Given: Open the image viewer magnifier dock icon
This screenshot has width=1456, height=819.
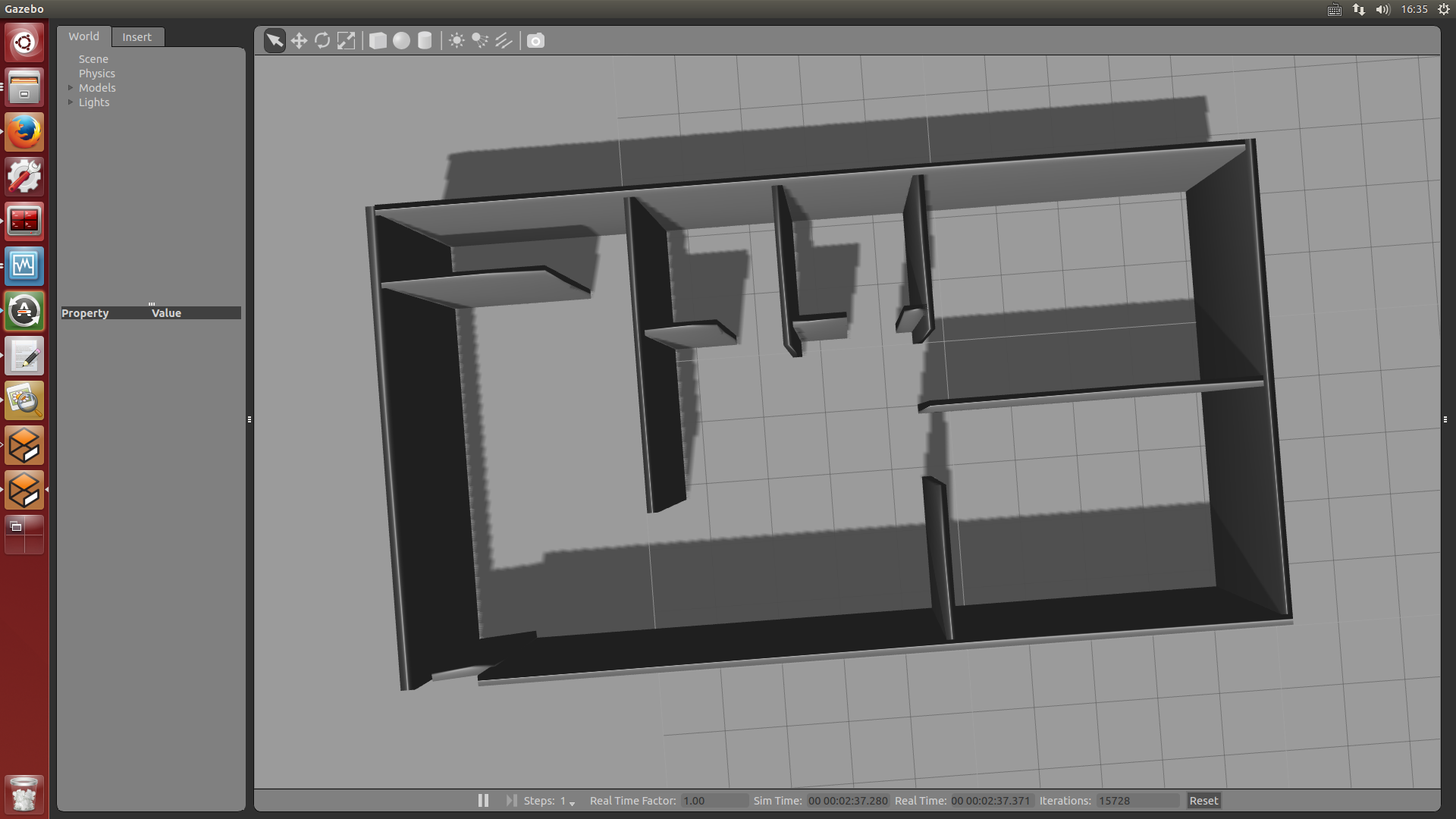Looking at the screenshot, I should coord(24,400).
